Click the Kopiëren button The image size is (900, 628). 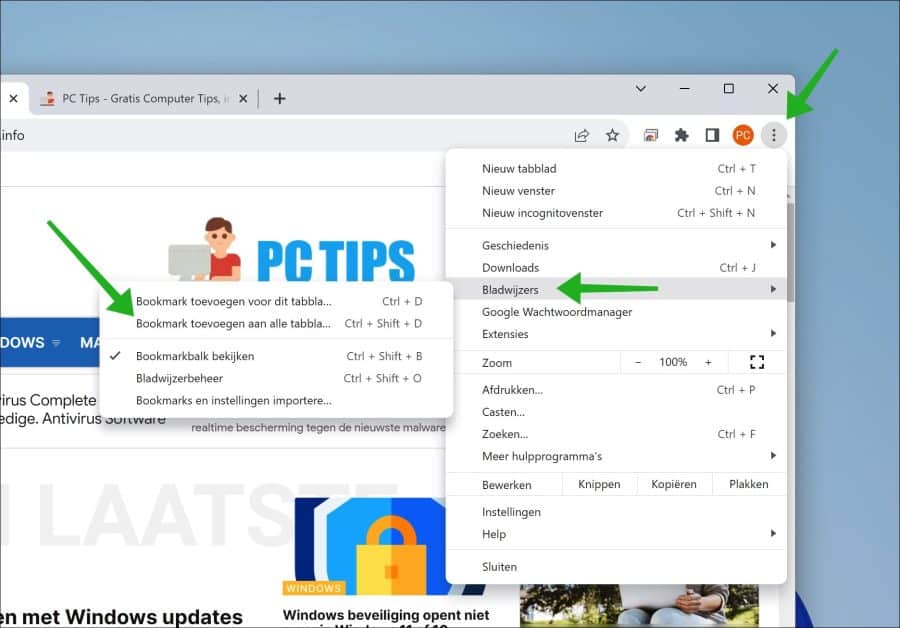[674, 484]
